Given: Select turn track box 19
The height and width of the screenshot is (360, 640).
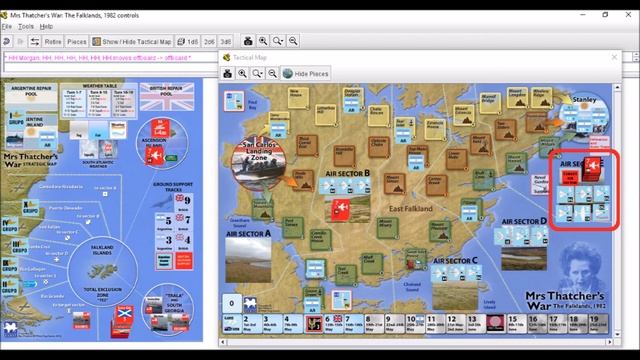Looking at the screenshot, I should [x=598, y=323].
